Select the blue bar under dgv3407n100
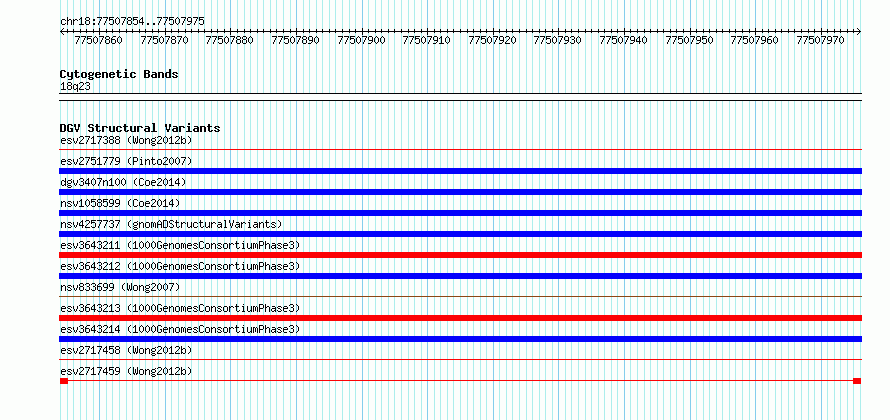 460,192
